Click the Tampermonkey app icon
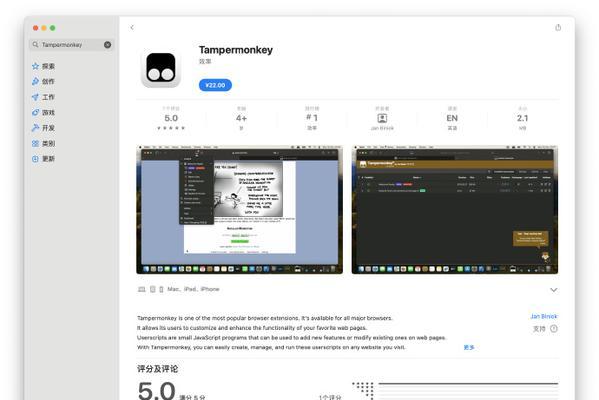The image size is (599, 400). [161, 68]
